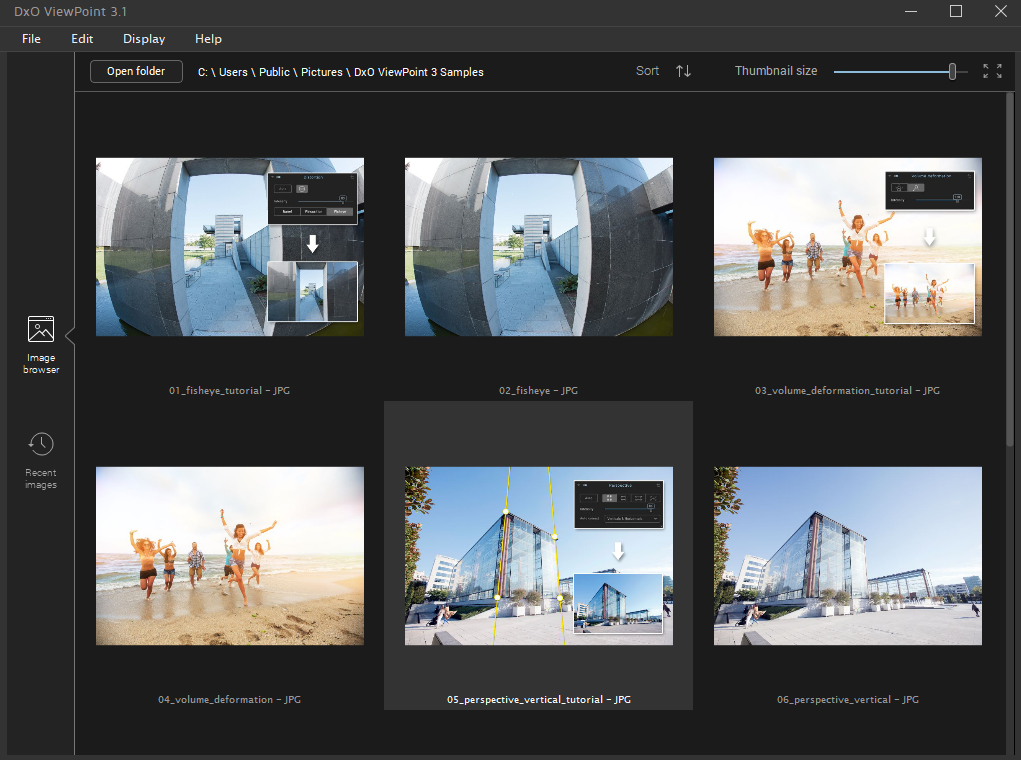Screen dimensions: 1021x760
Task: Maximize the DxO ViewPoint window
Action: 955,12
